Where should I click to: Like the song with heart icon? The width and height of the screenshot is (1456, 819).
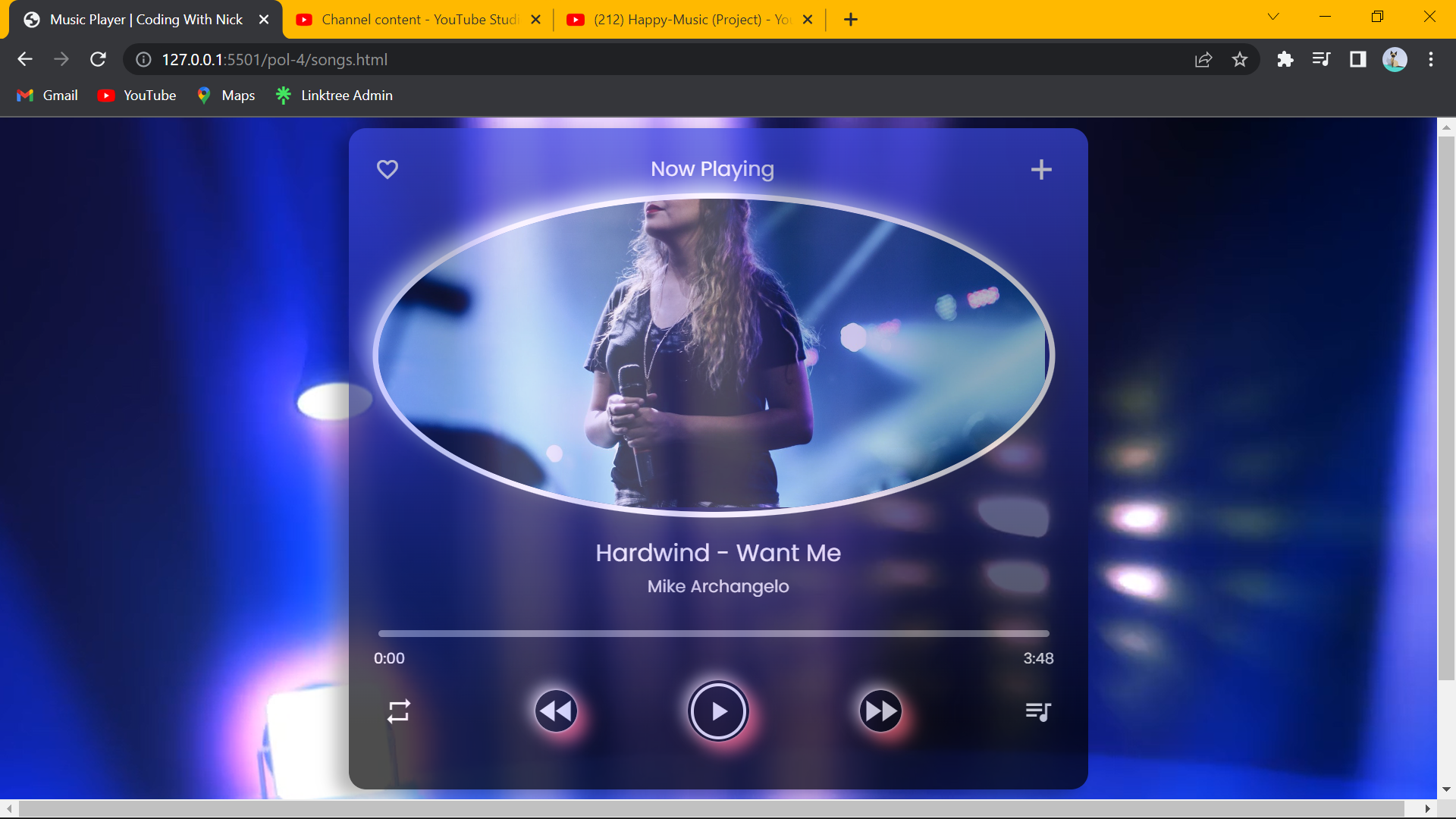[x=388, y=169]
